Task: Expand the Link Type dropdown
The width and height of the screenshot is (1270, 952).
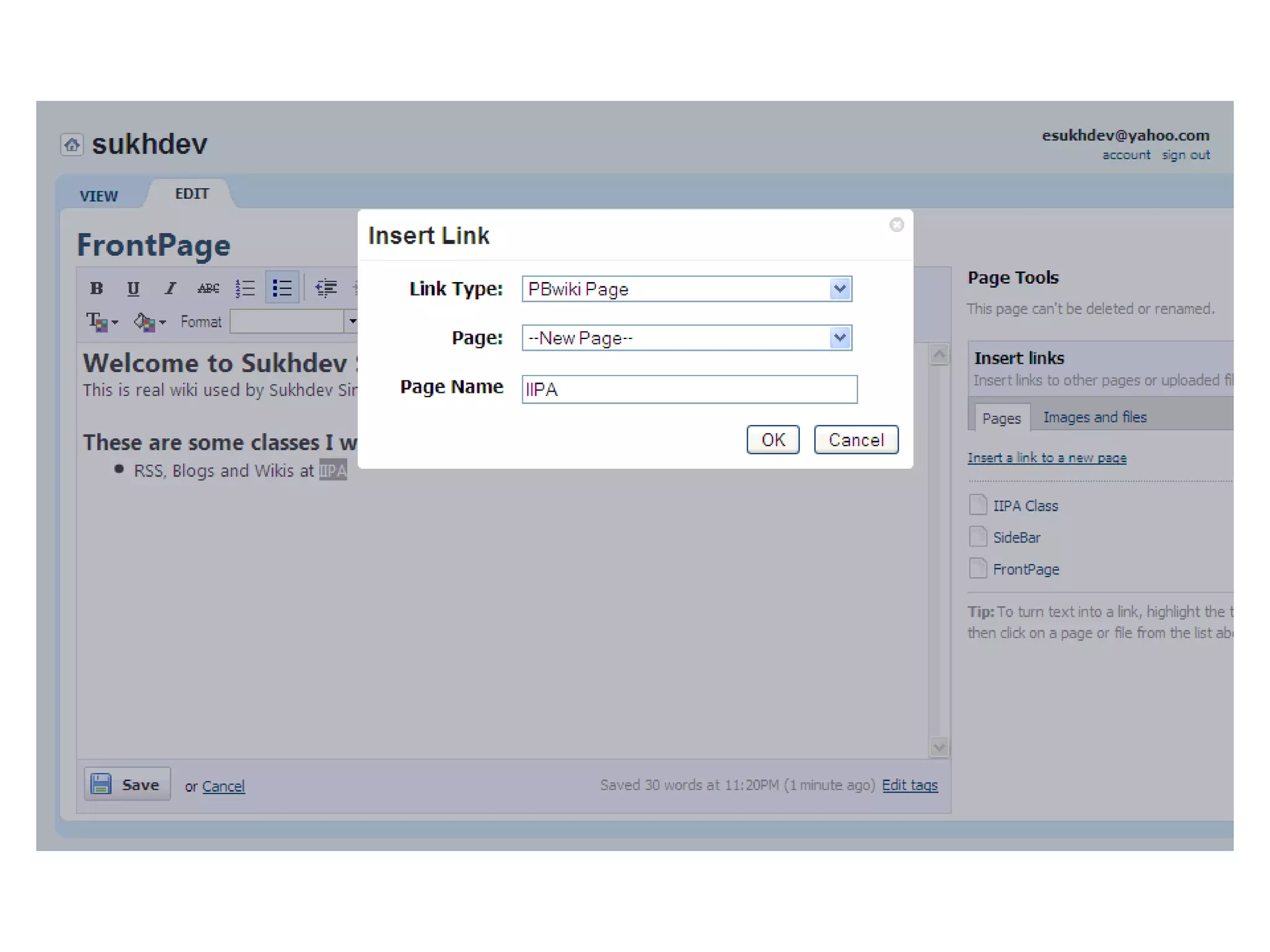Action: (840, 289)
